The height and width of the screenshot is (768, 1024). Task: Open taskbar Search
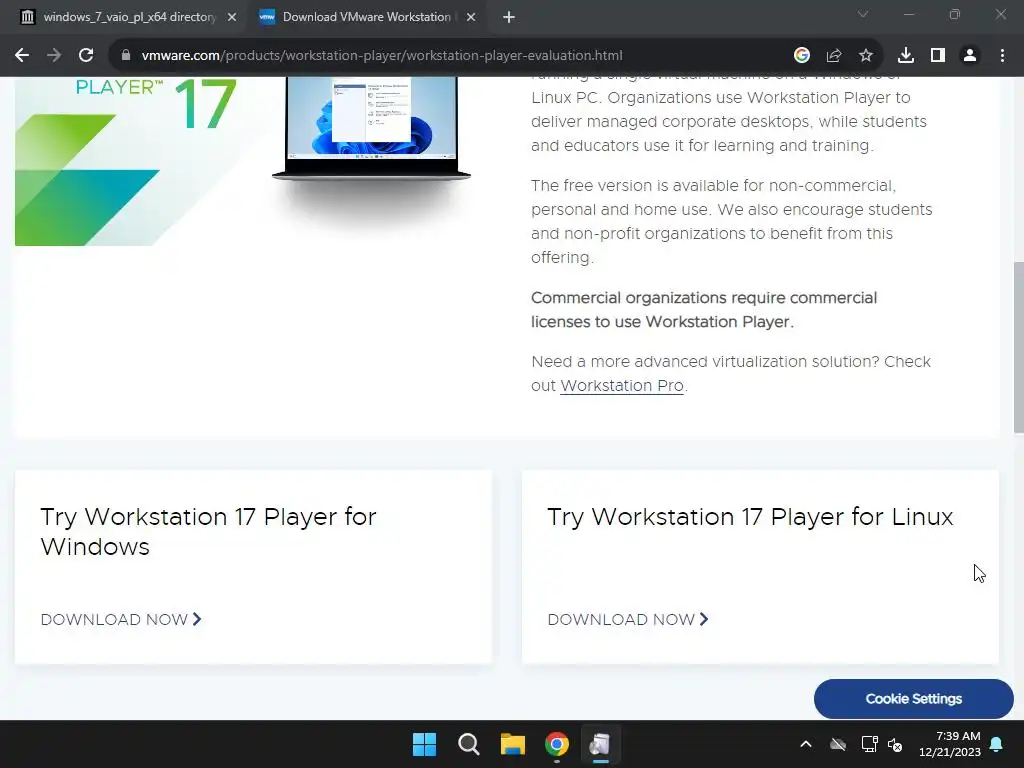click(x=468, y=744)
